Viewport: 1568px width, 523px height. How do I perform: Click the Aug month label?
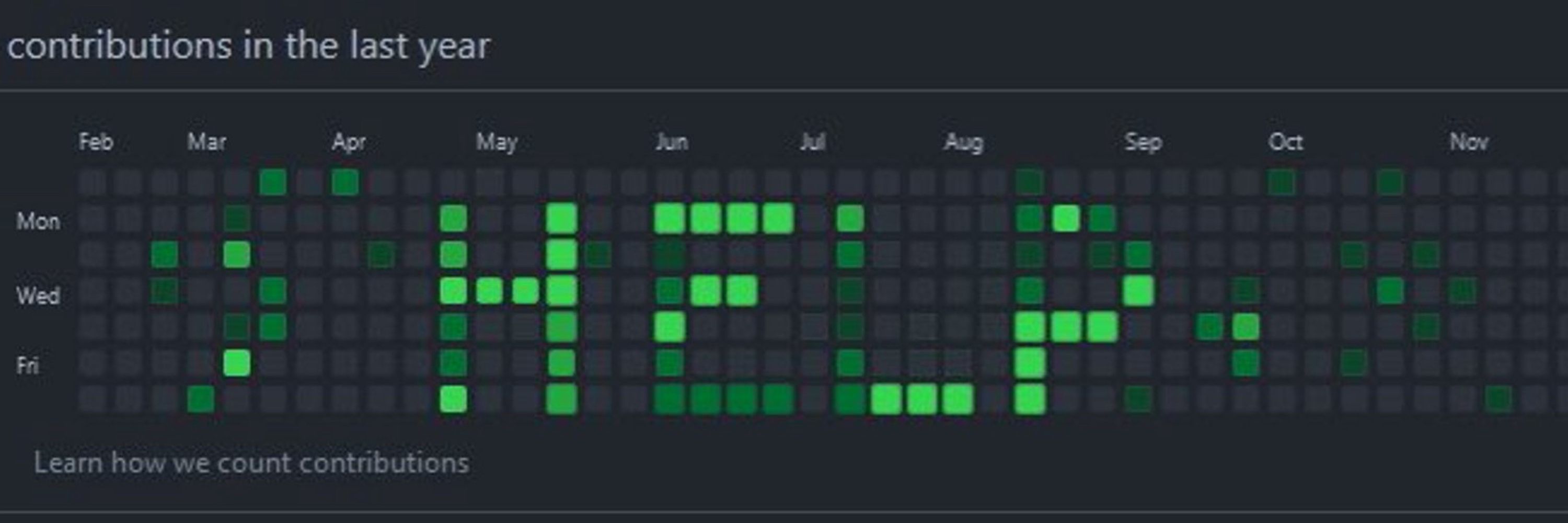[x=964, y=142]
